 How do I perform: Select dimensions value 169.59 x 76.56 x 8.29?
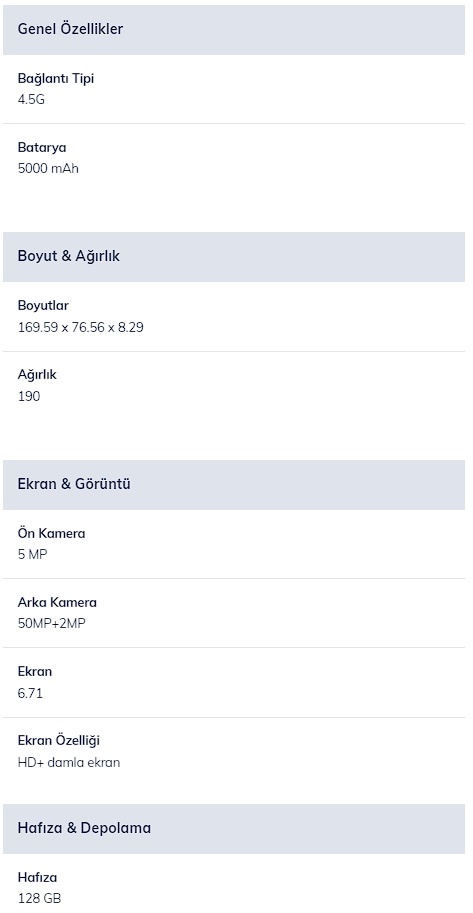coord(80,327)
